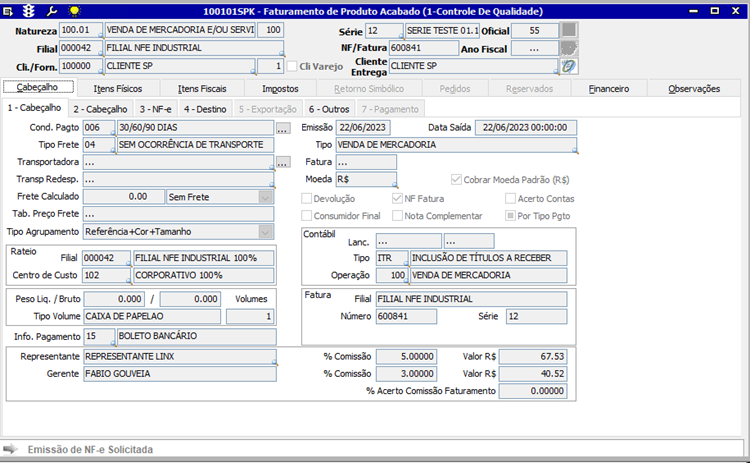Select the 3 - NF-e sub-tab

pos(156,108)
